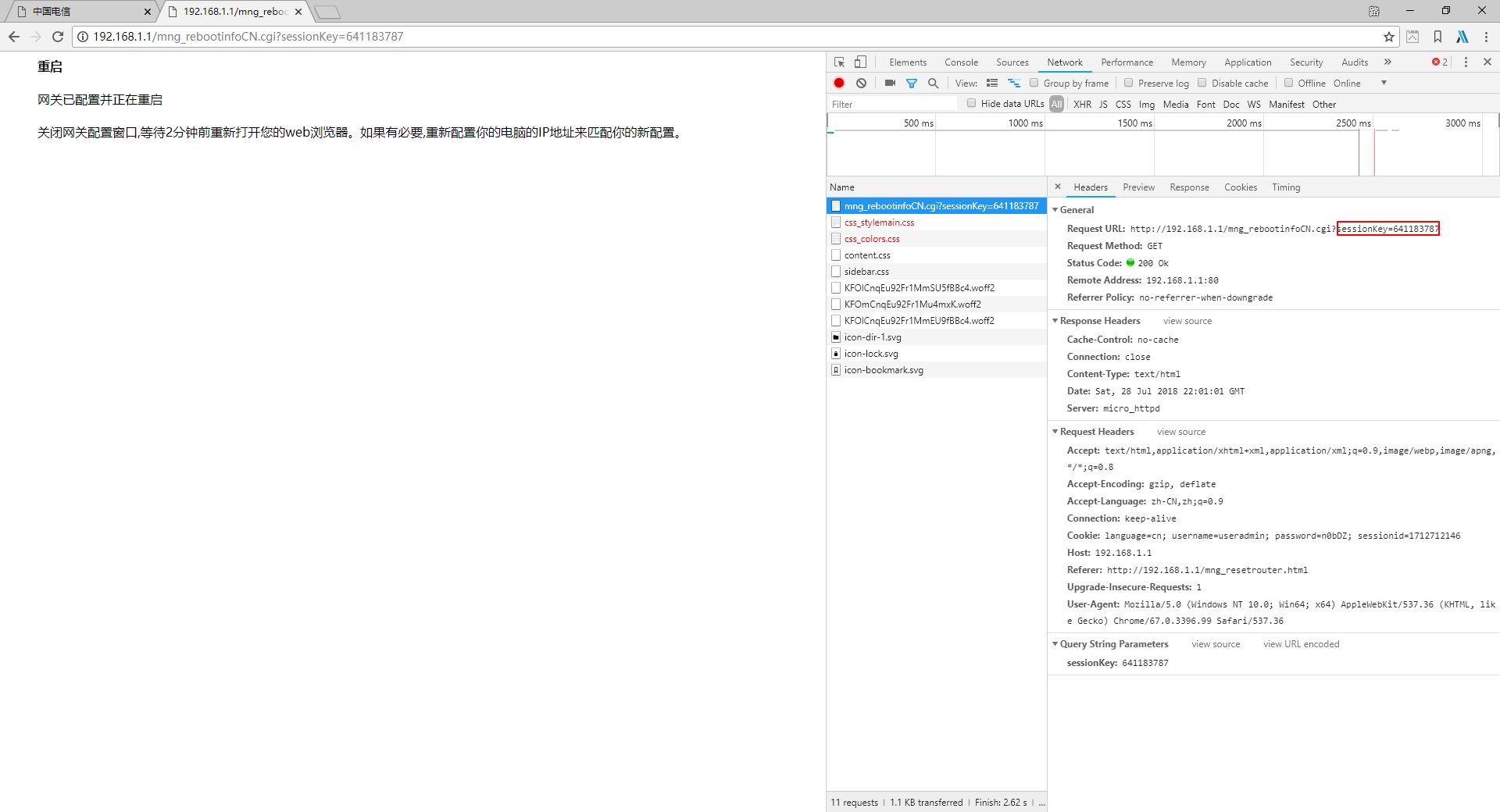The width and height of the screenshot is (1500, 812).
Task: Enable the Preserve log checkbox
Action: (x=1128, y=83)
